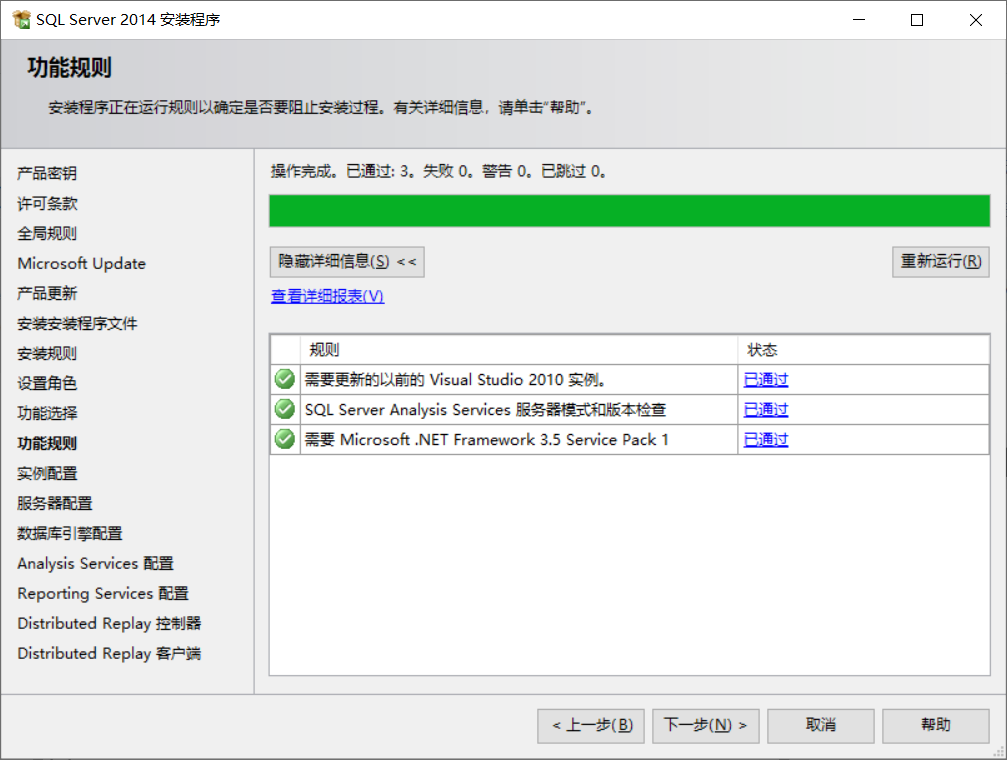
Task: Select 产品密钥 step in sidebar
Action: pos(47,173)
